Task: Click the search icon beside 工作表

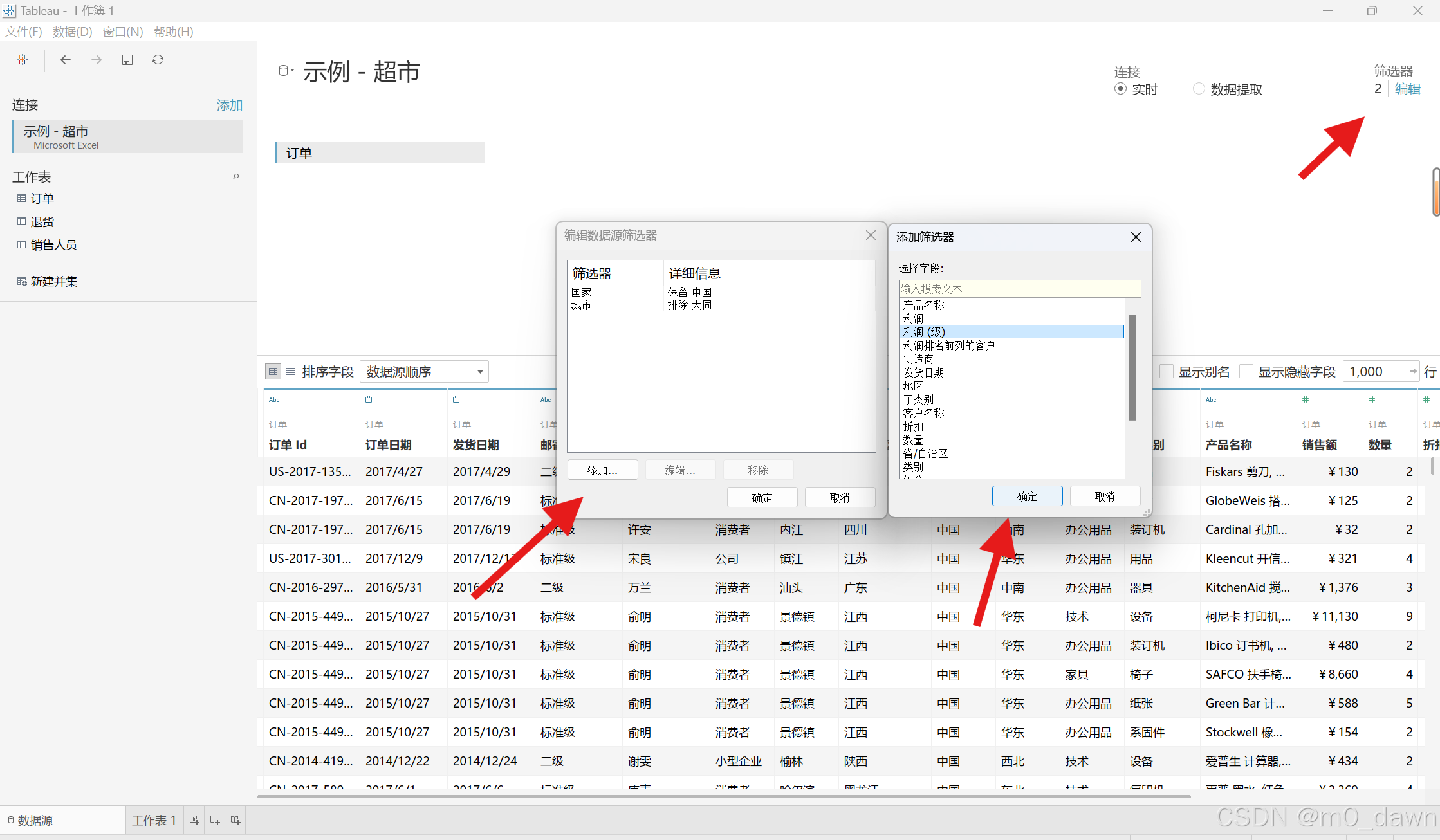Action: tap(236, 177)
